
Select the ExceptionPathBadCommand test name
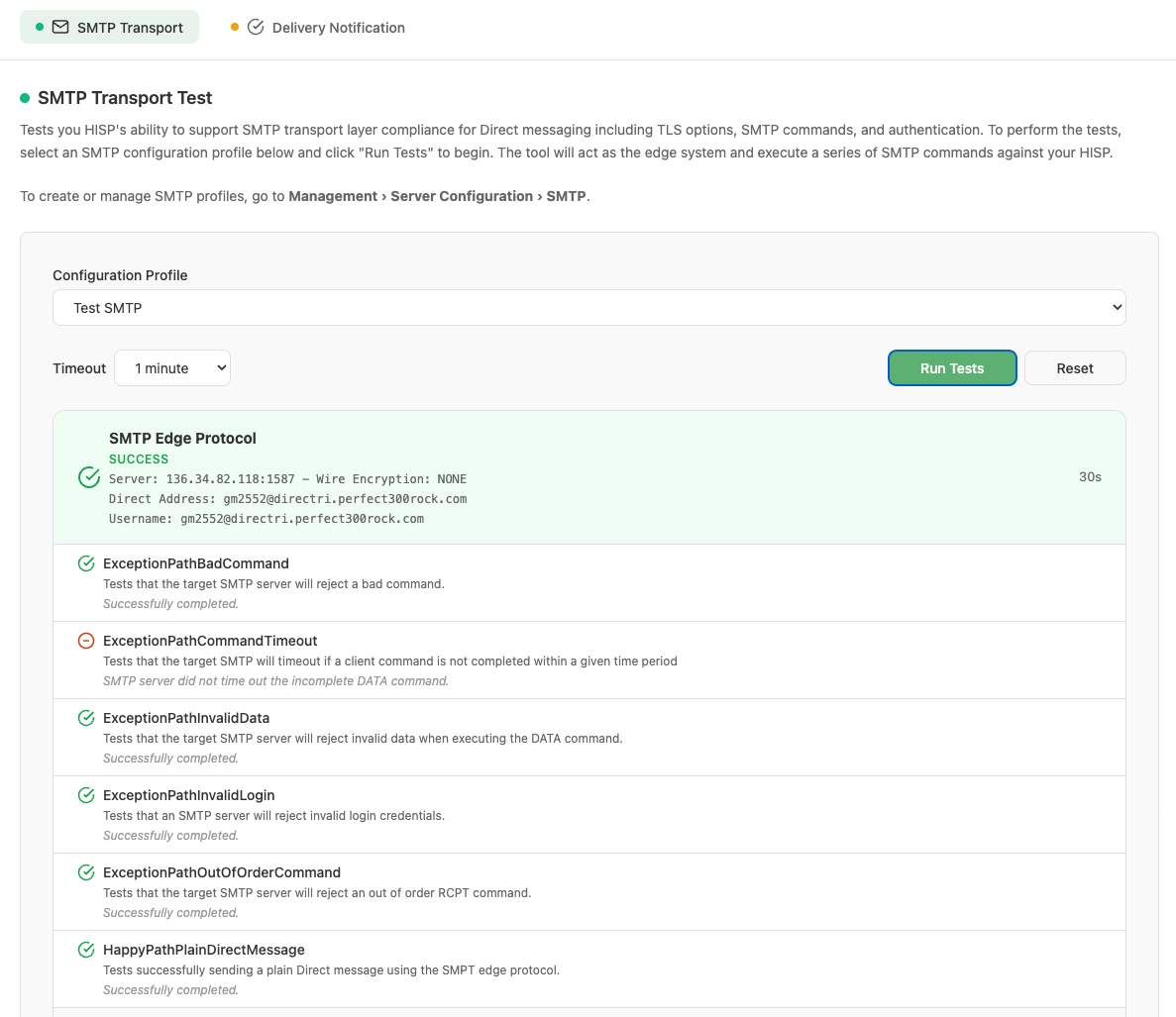pos(196,563)
